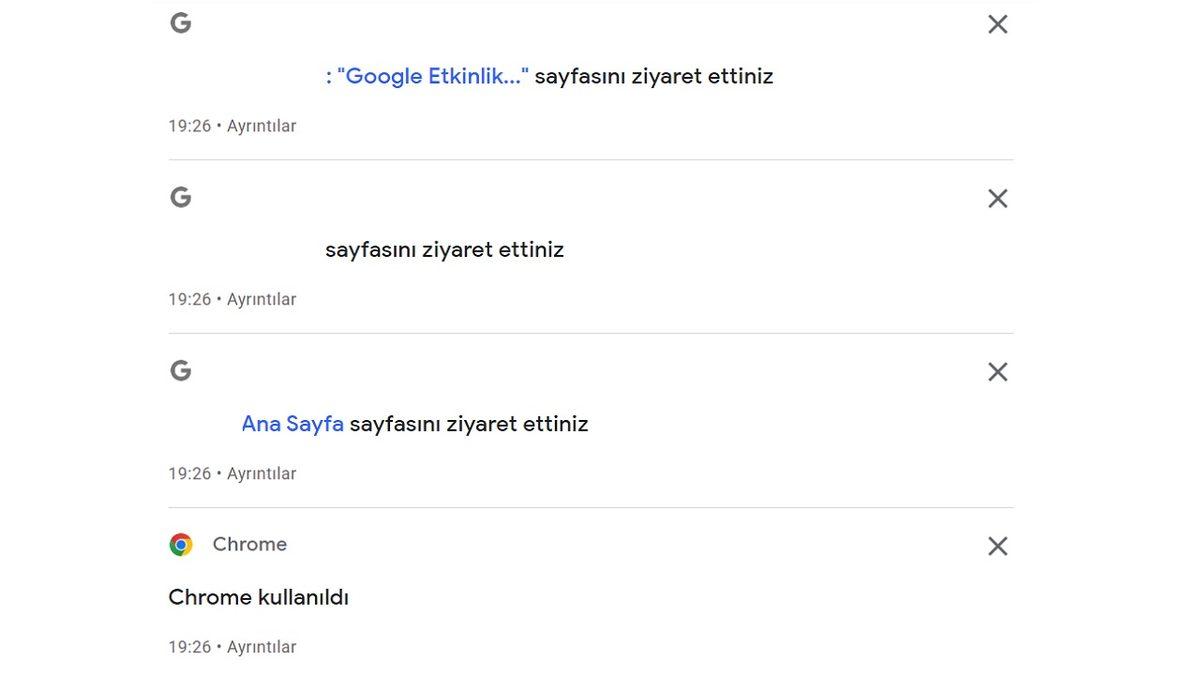Open the Ana Sayfa link
This screenshot has width=1200, height=675.
tap(291, 424)
